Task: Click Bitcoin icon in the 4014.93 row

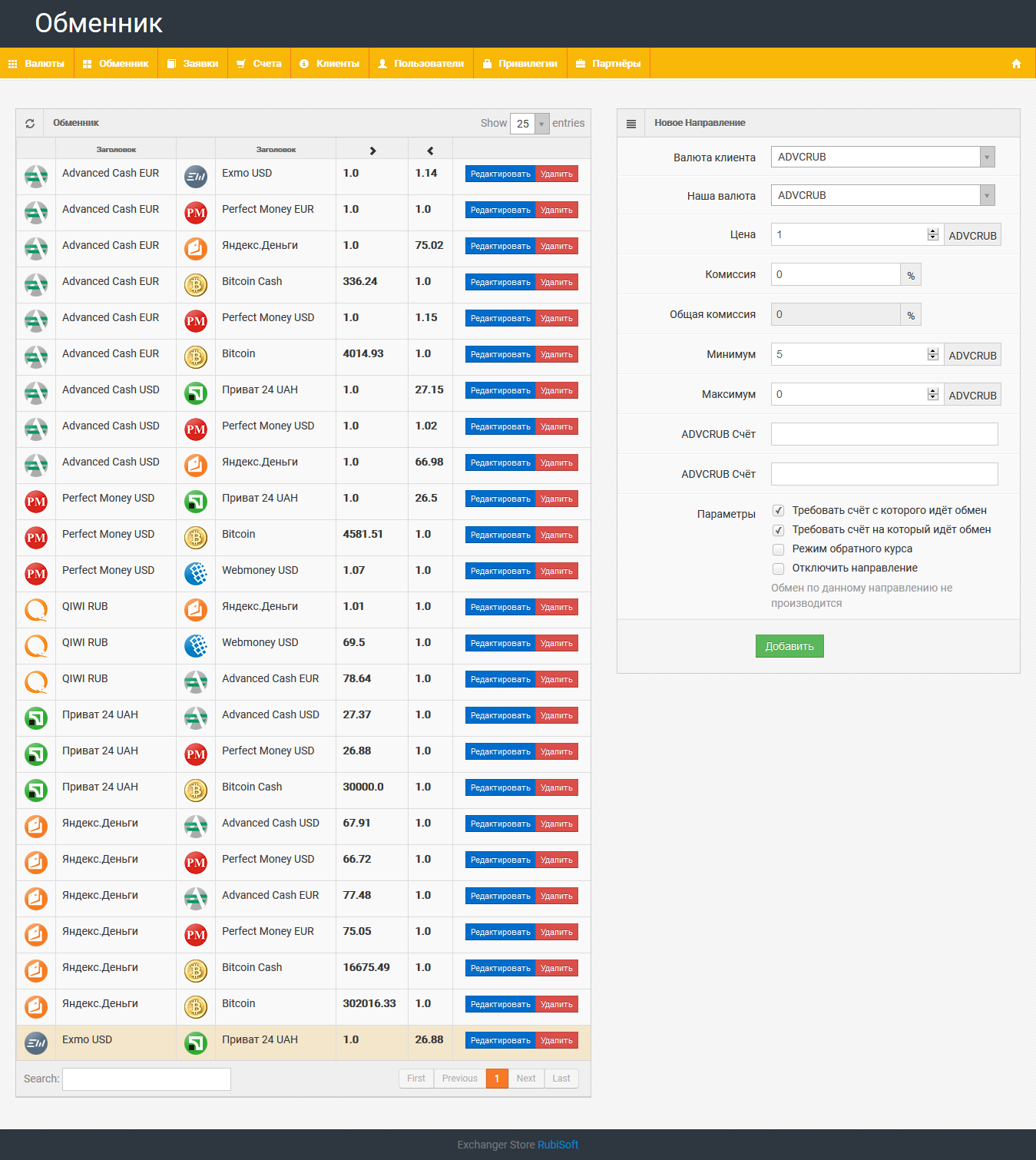Action: (x=196, y=357)
